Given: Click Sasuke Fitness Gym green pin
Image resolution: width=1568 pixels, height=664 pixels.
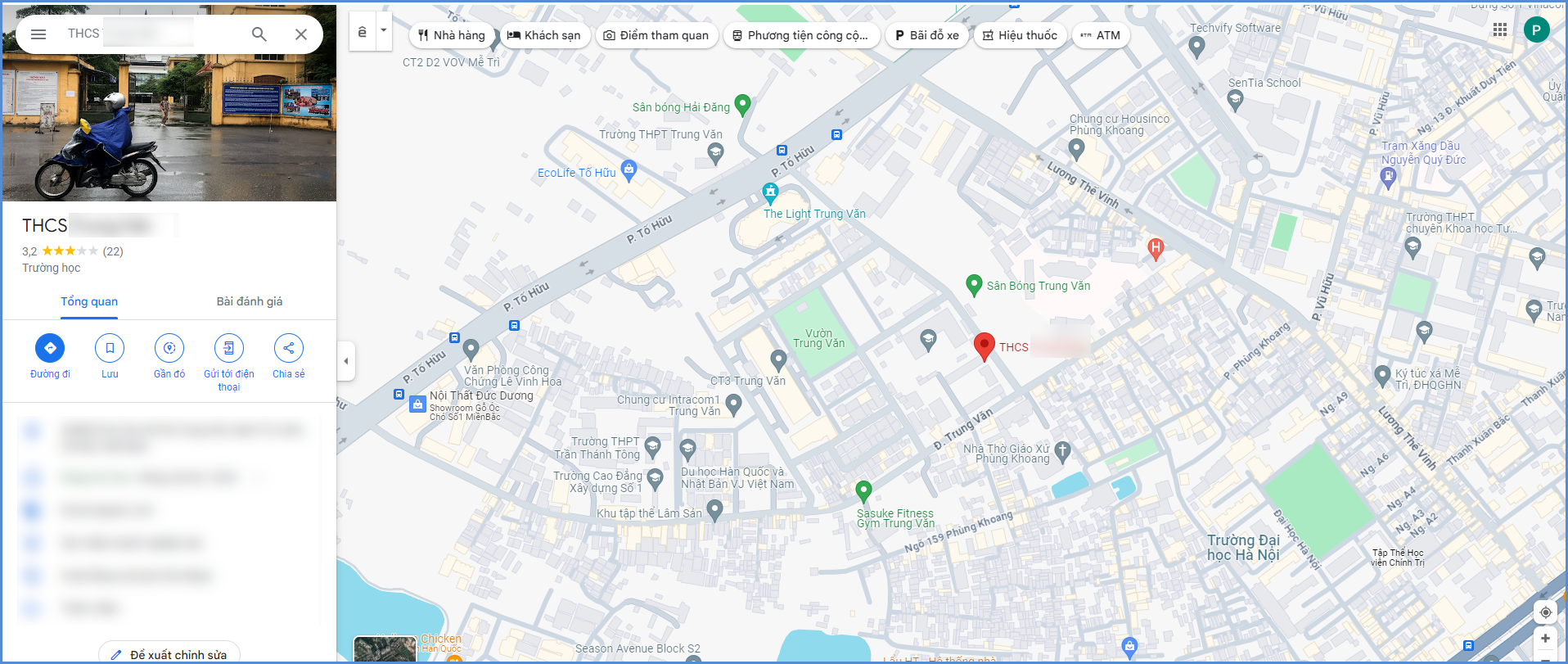Looking at the screenshot, I should pyautogui.click(x=863, y=491).
